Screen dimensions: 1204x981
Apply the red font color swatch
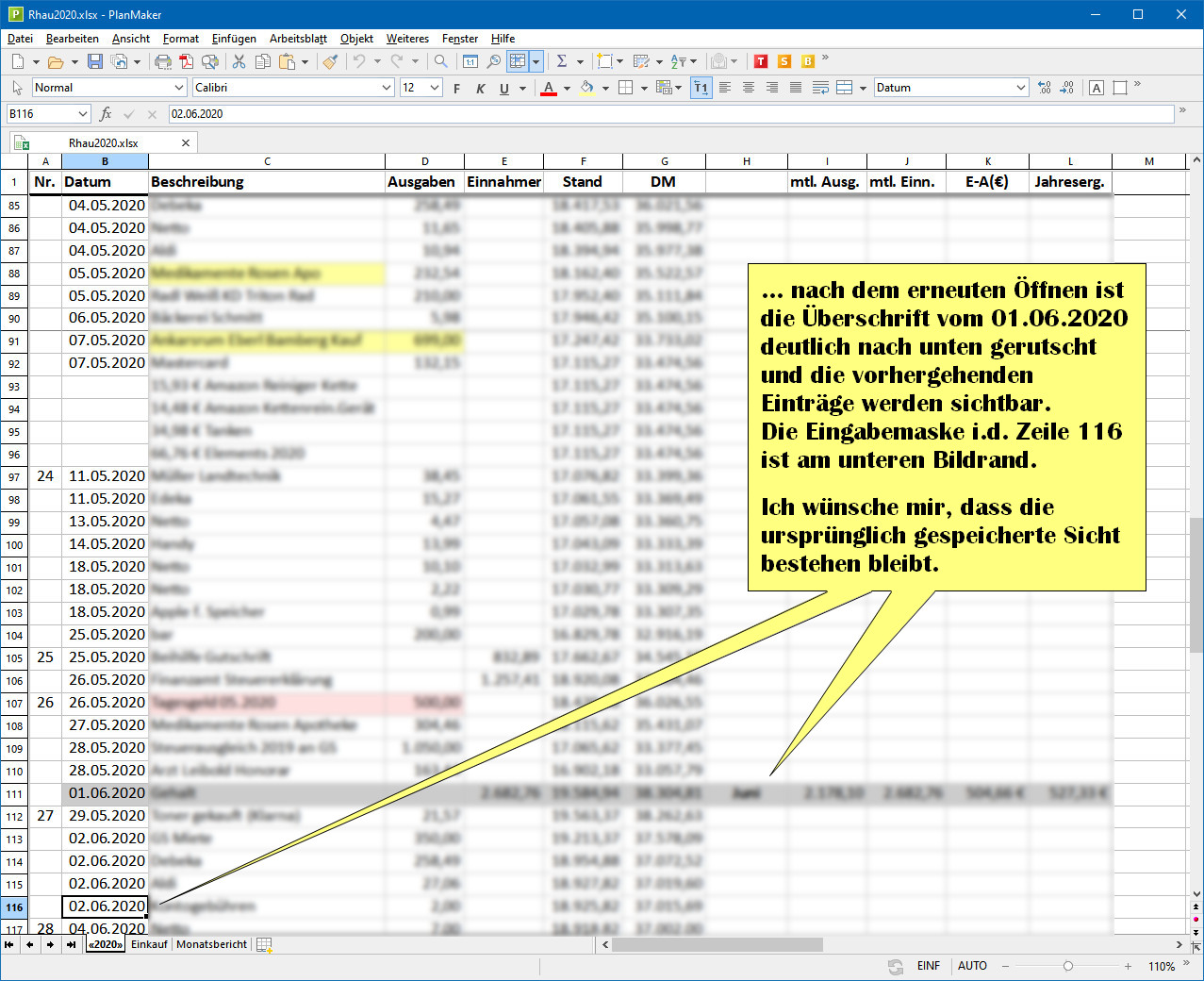coord(549,88)
